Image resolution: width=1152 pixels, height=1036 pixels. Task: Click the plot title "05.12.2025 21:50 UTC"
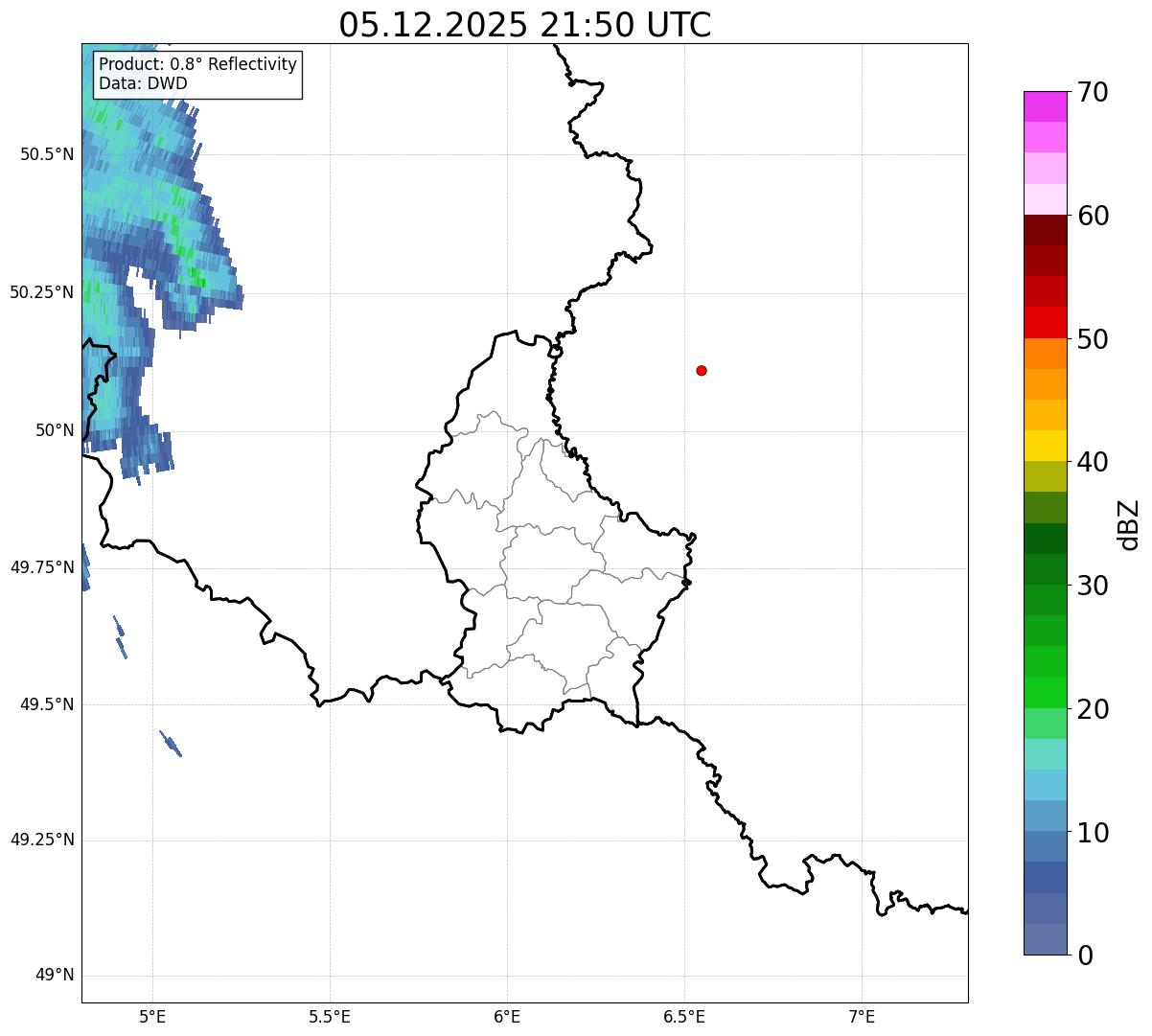coord(525,25)
